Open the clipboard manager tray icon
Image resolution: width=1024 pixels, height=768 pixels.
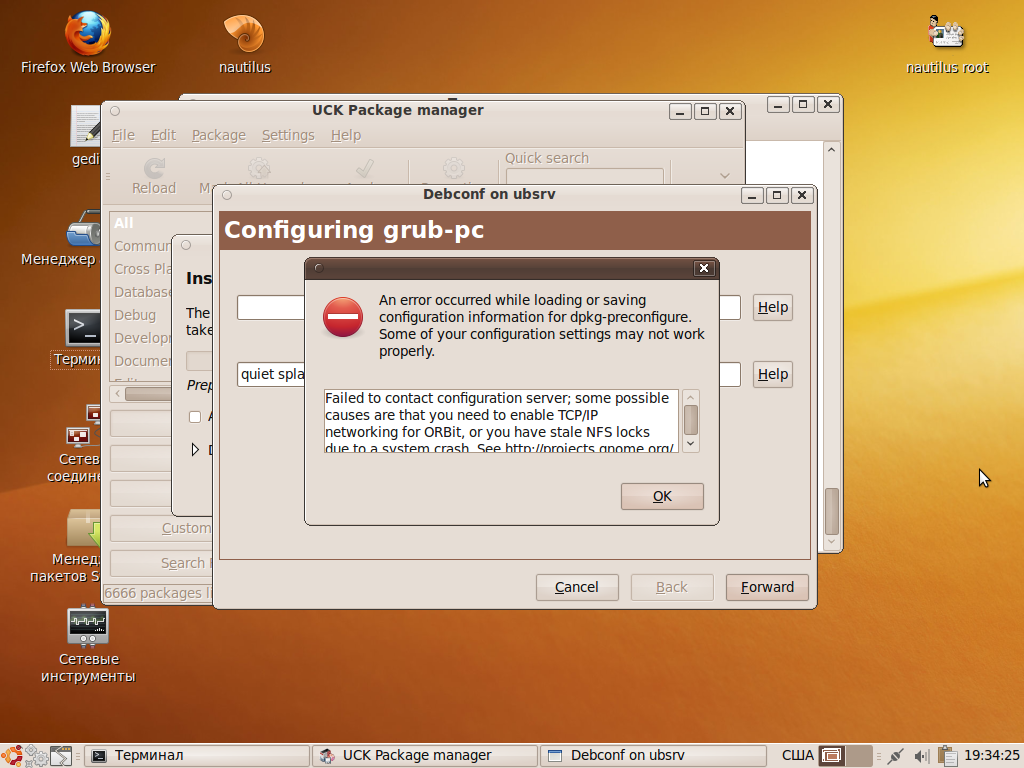(946, 756)
